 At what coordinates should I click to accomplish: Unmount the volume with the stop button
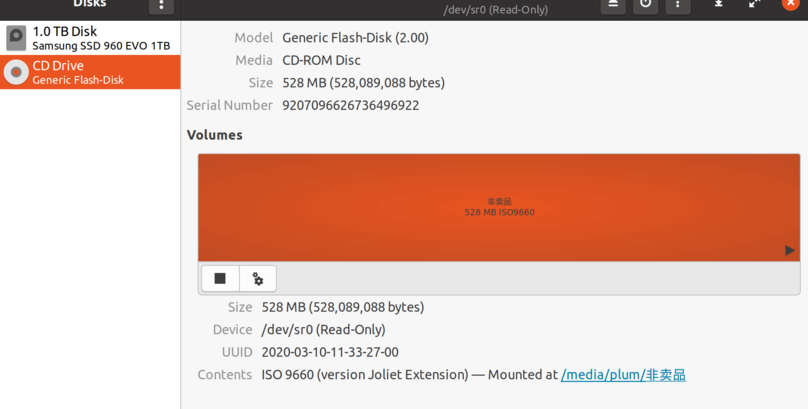point(220,279)
